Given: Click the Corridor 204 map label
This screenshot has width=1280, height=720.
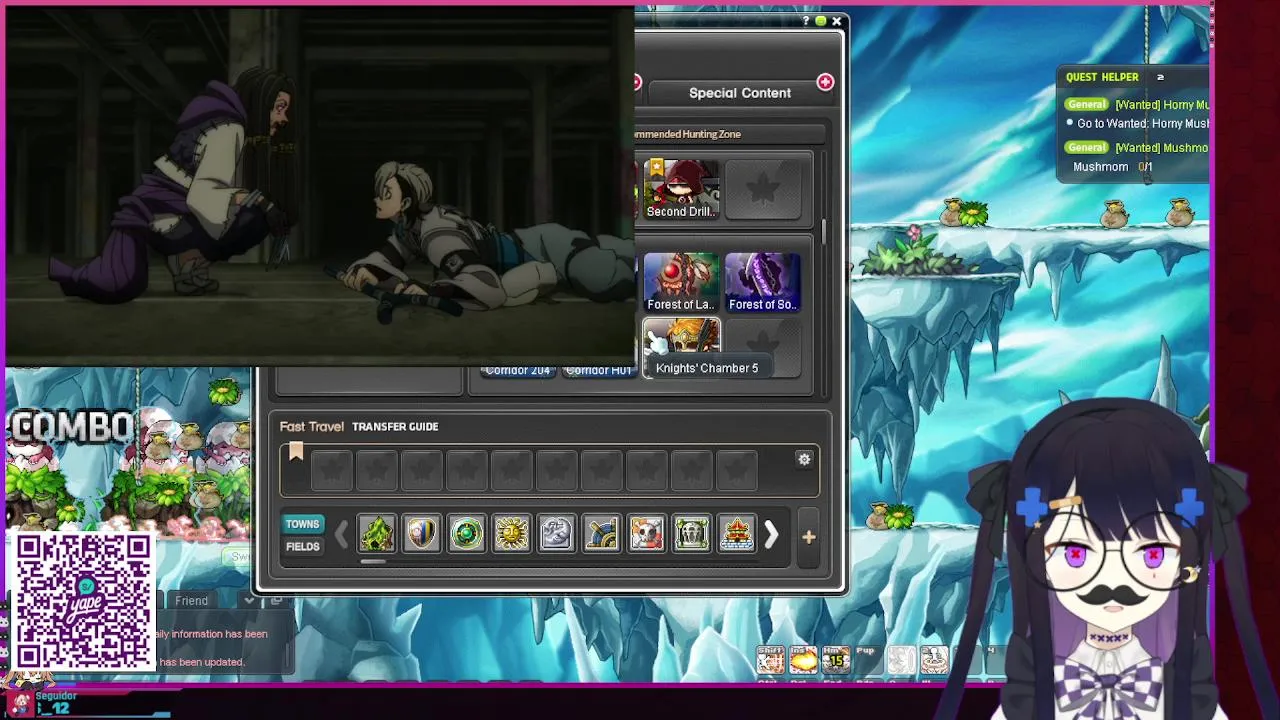Looking at the screenshot, I should coord(517,371).
